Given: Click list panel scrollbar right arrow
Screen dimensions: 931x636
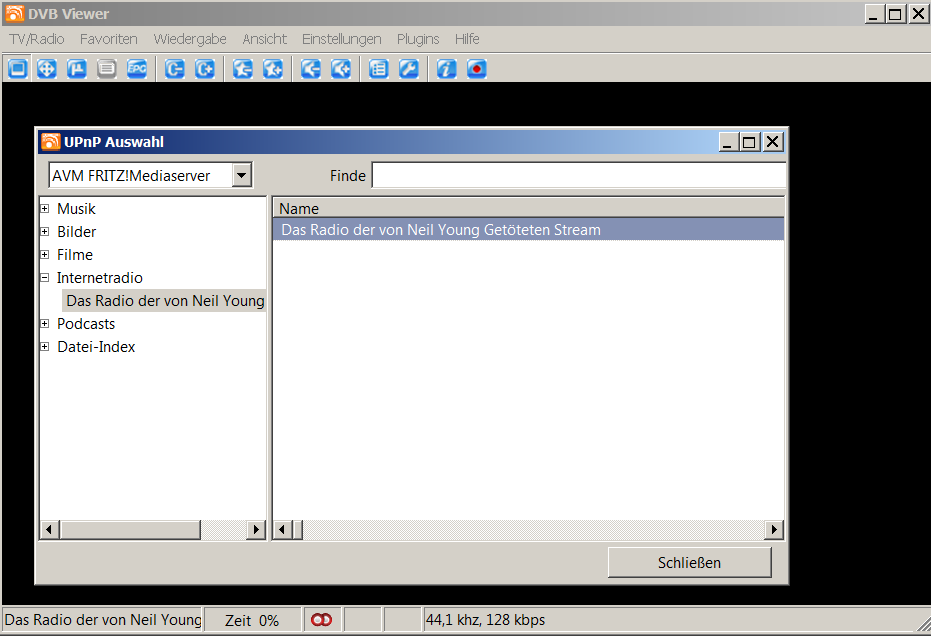Looking at the screenshot, I should pyautogui.click(x=774, y=529).
